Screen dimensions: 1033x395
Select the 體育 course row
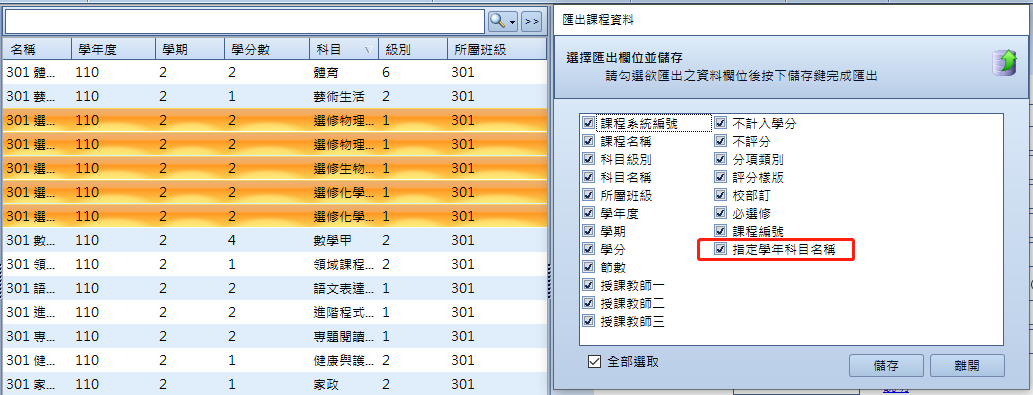[x=274, y=72]
